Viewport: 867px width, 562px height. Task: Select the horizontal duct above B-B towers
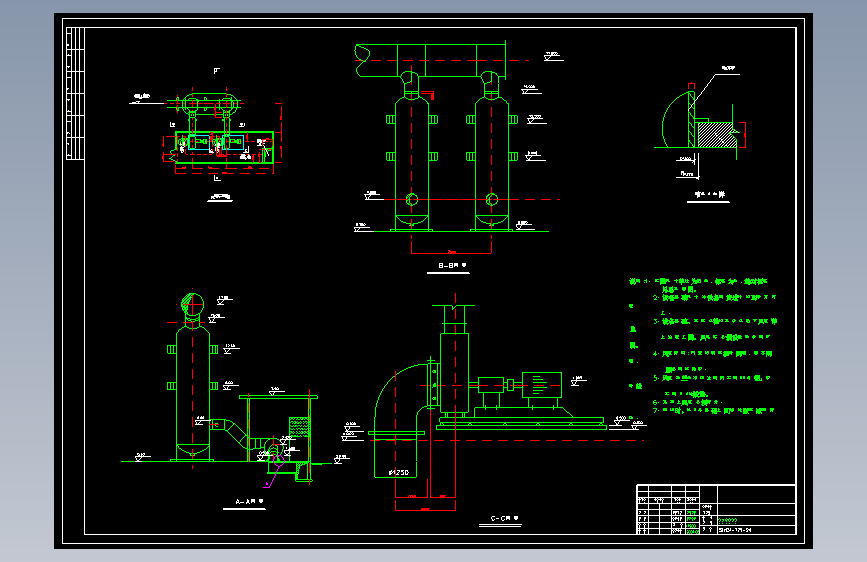430,60
